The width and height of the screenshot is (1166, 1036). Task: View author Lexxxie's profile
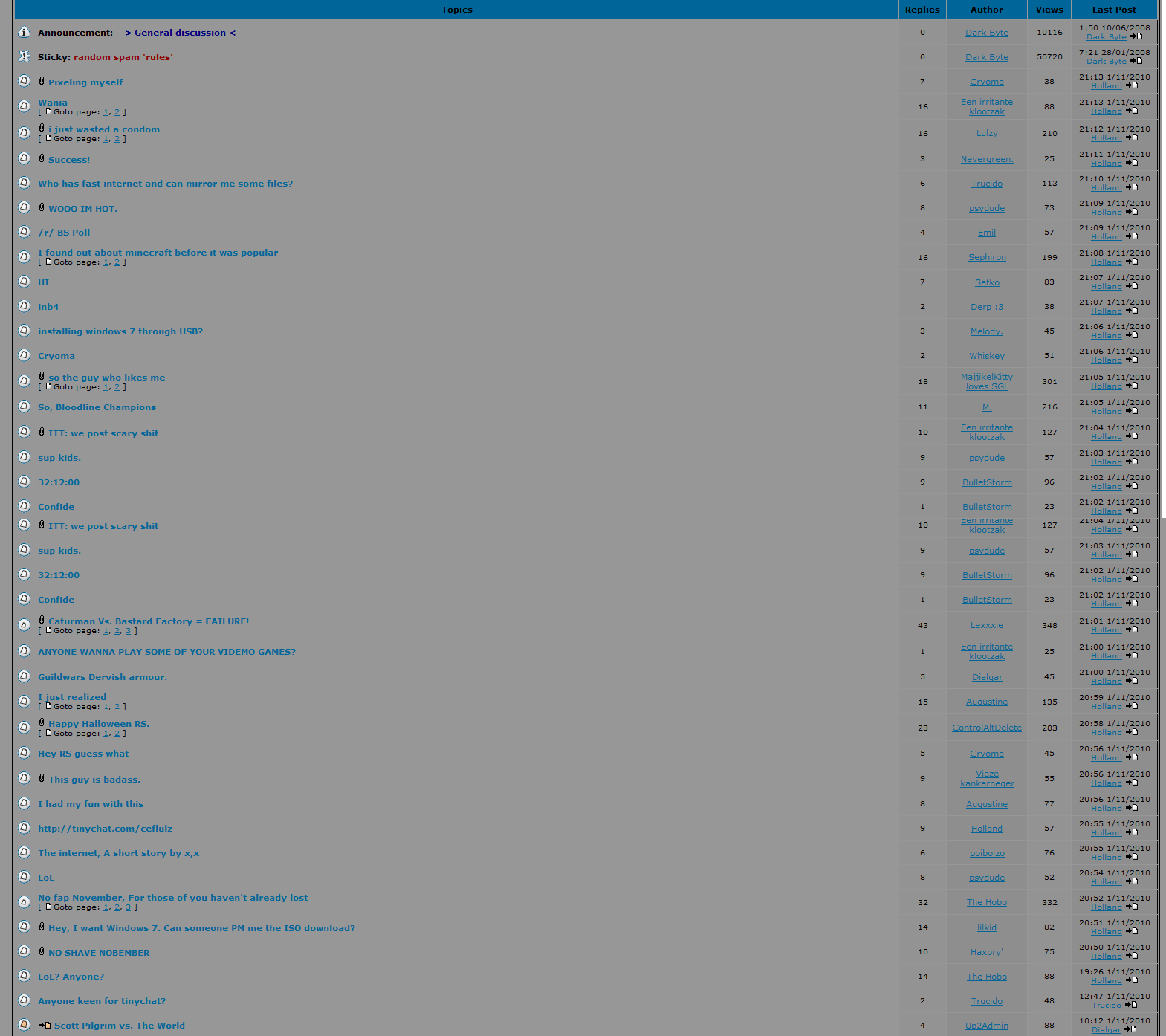(x=987, y=625)
